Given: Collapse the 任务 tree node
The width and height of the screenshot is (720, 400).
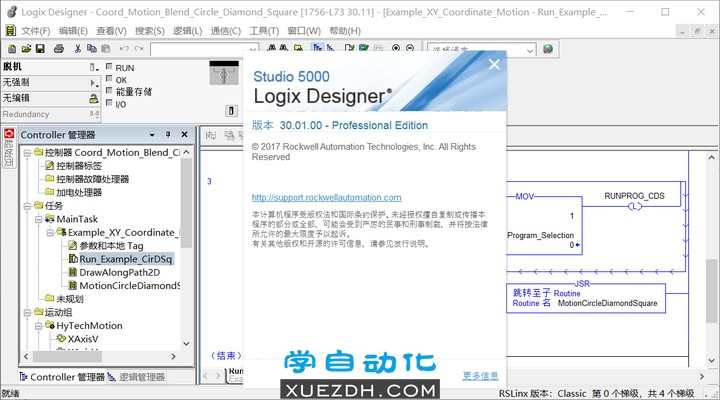Looking at the screenshot, I should click(27, 206).
